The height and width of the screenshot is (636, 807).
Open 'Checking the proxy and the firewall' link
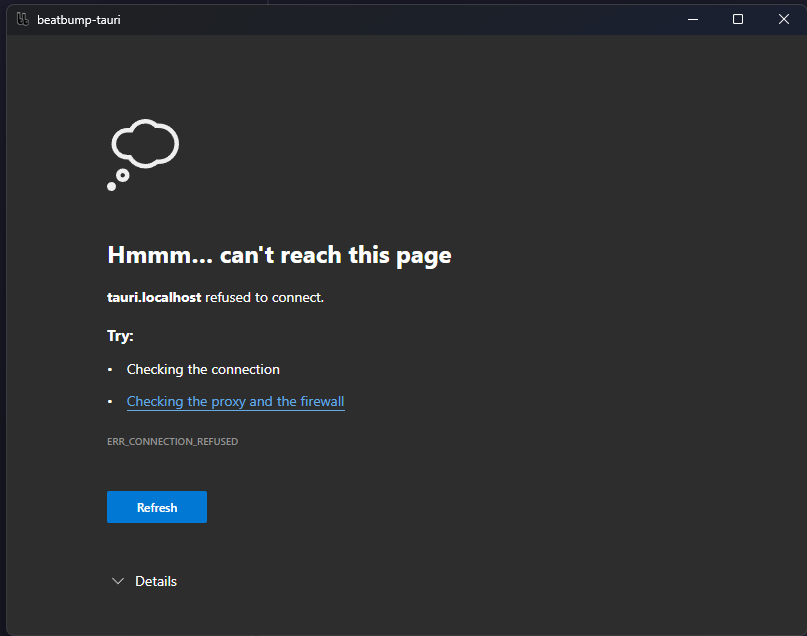pos(235,401)
